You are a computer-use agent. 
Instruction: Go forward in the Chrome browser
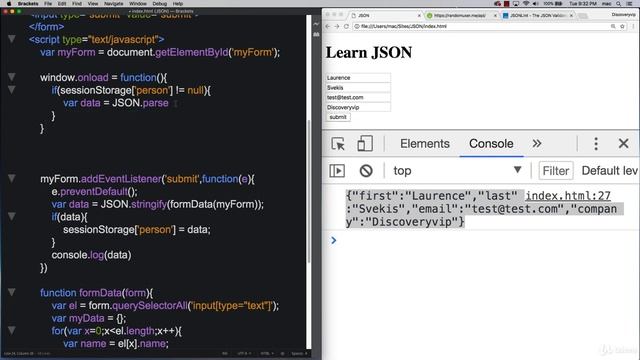[337, 26]
